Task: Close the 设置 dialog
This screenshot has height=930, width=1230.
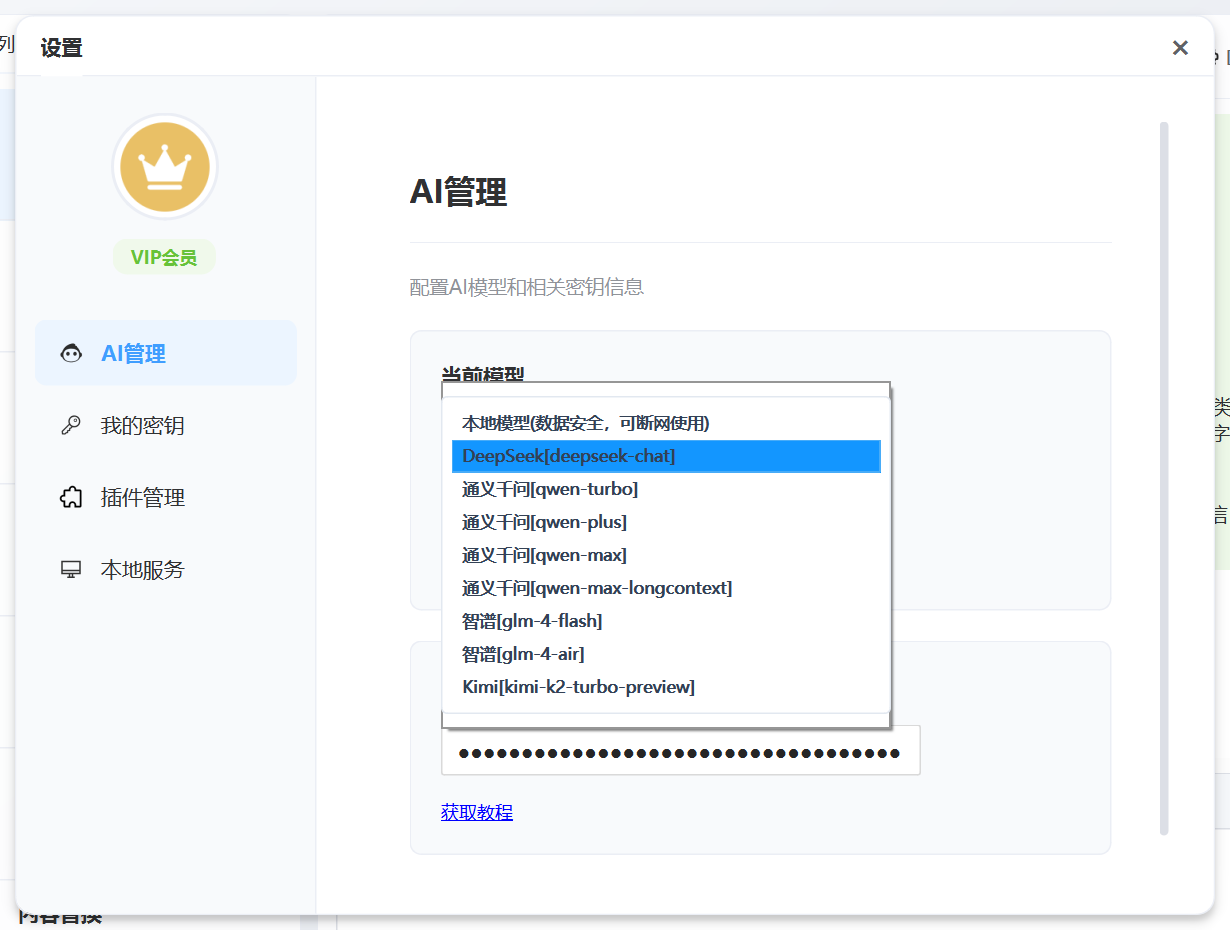Action: point(1180,47)
